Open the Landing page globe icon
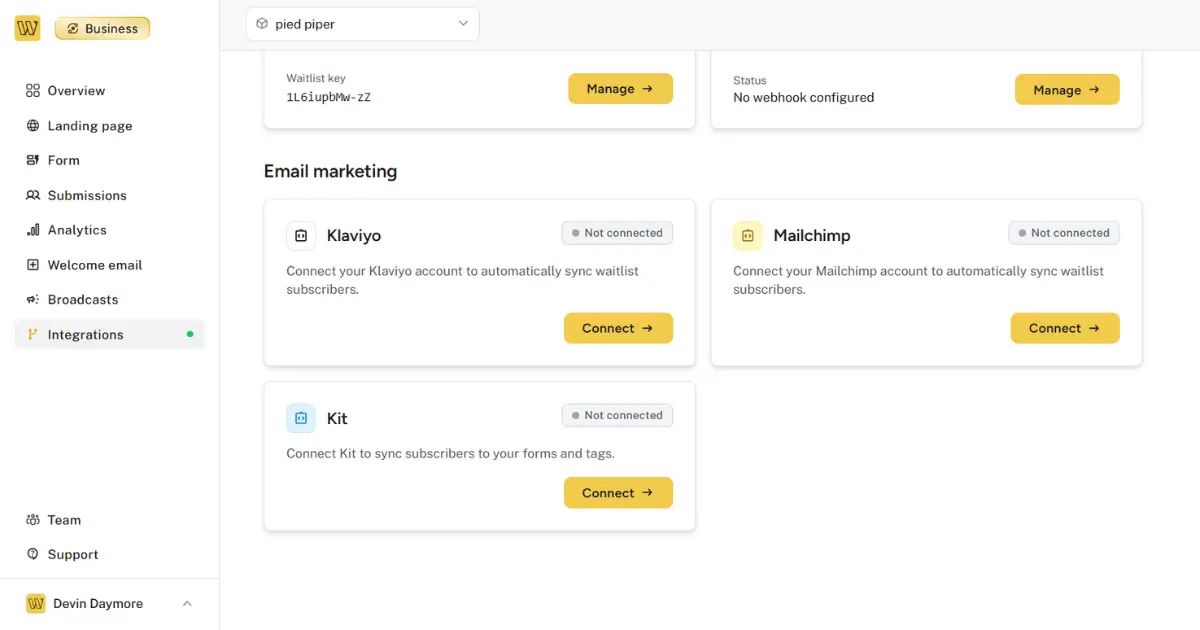 (30, 125)
